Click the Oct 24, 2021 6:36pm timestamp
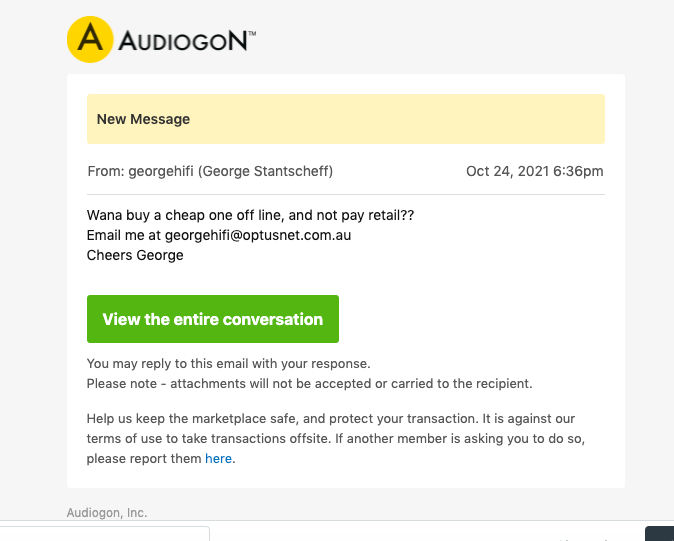This screenshot has height=541, width=674. [x=535, y=171]
